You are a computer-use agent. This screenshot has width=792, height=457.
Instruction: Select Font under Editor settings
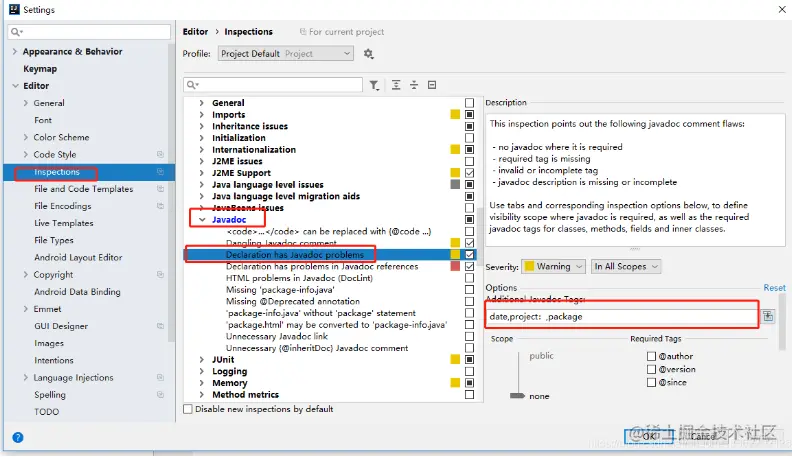(43, 120)
